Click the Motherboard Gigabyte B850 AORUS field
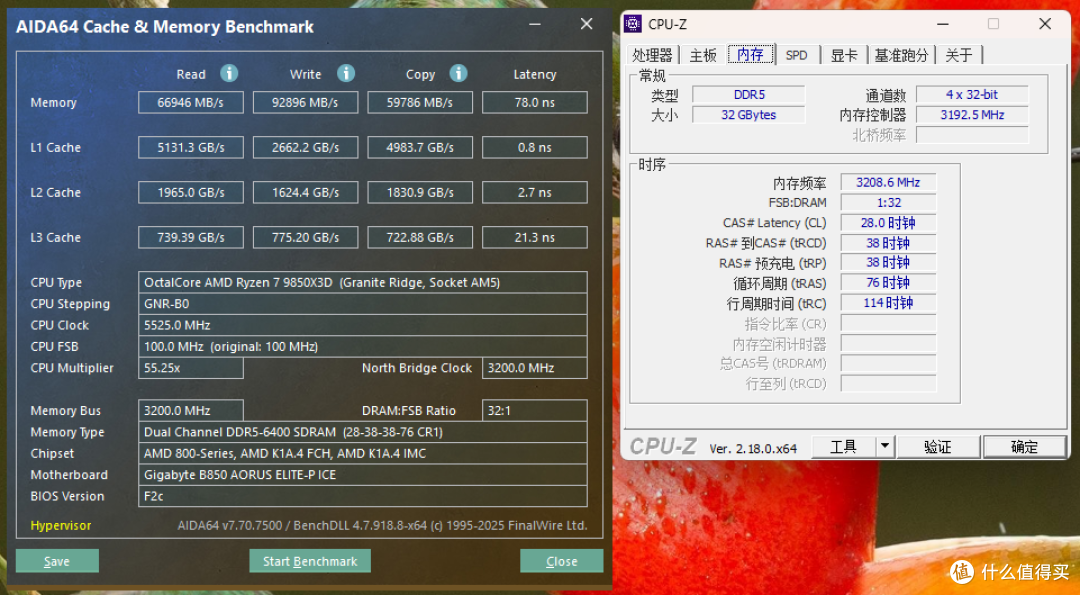The image size is (1080, 595). coord(363,474)
